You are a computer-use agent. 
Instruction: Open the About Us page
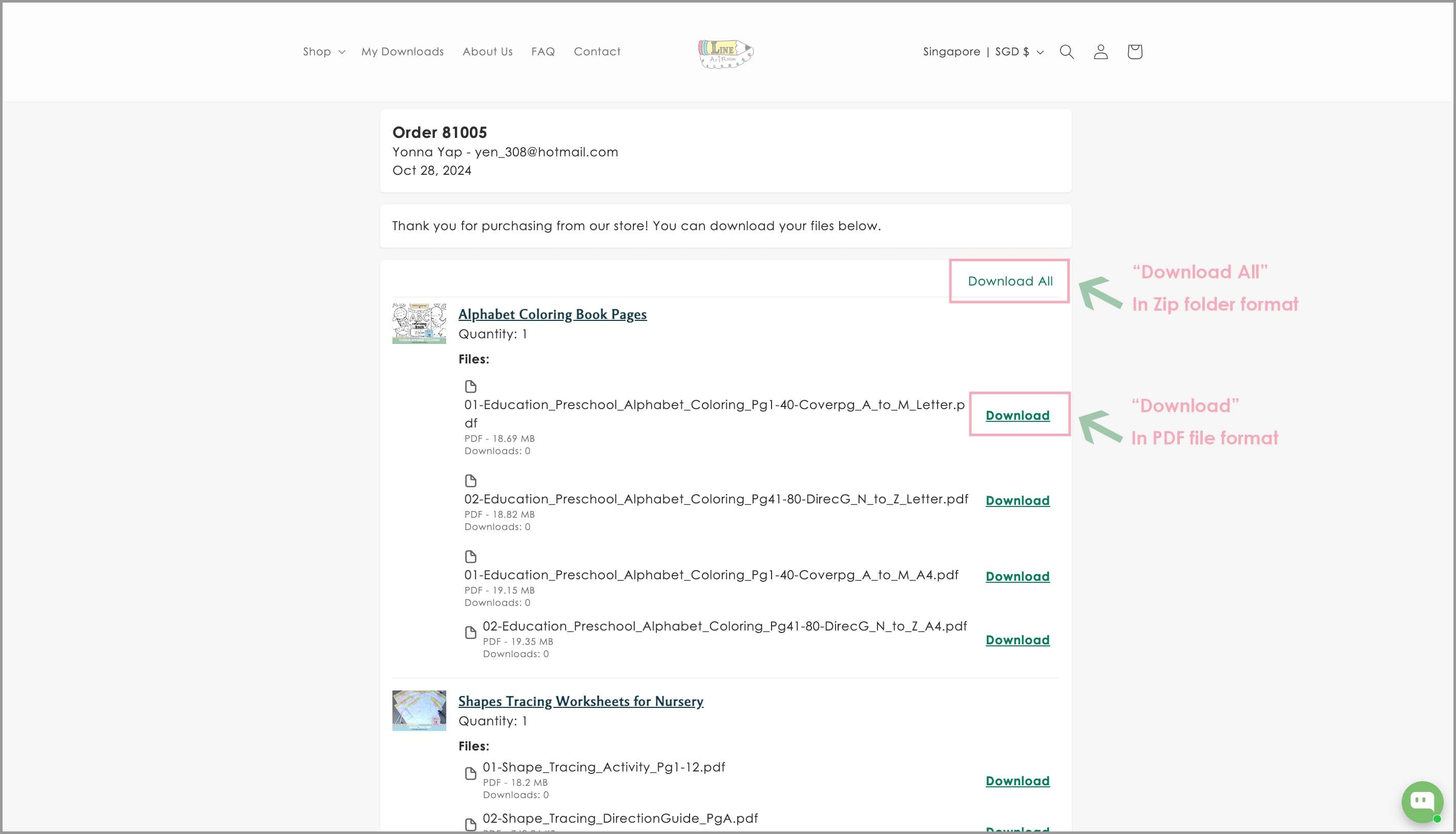tap(487, 52)
